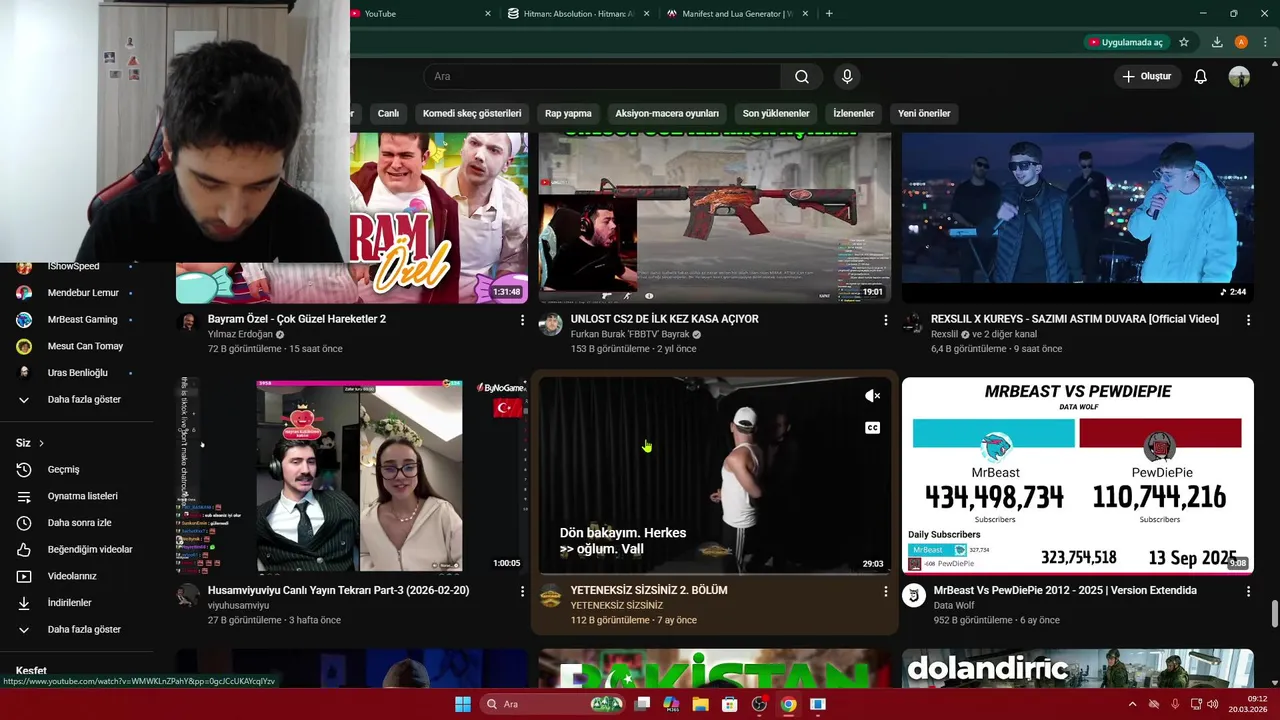
Task: Open options menu for REXSLIL X KUREYS video
Action: [x=1248, y=320]
